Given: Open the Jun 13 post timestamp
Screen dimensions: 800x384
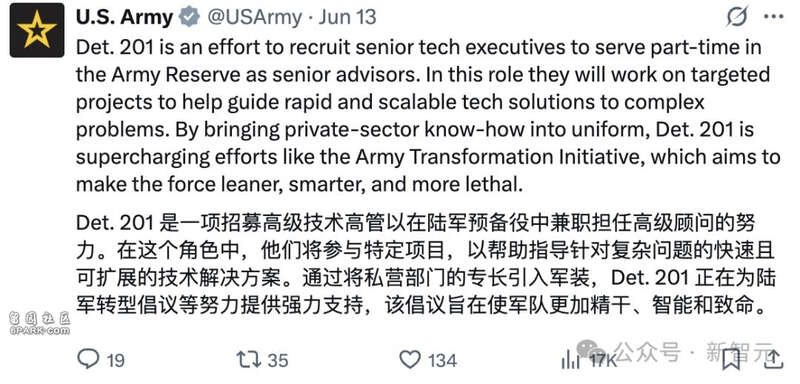Looking at the screenshot, I should pos(347,18).
